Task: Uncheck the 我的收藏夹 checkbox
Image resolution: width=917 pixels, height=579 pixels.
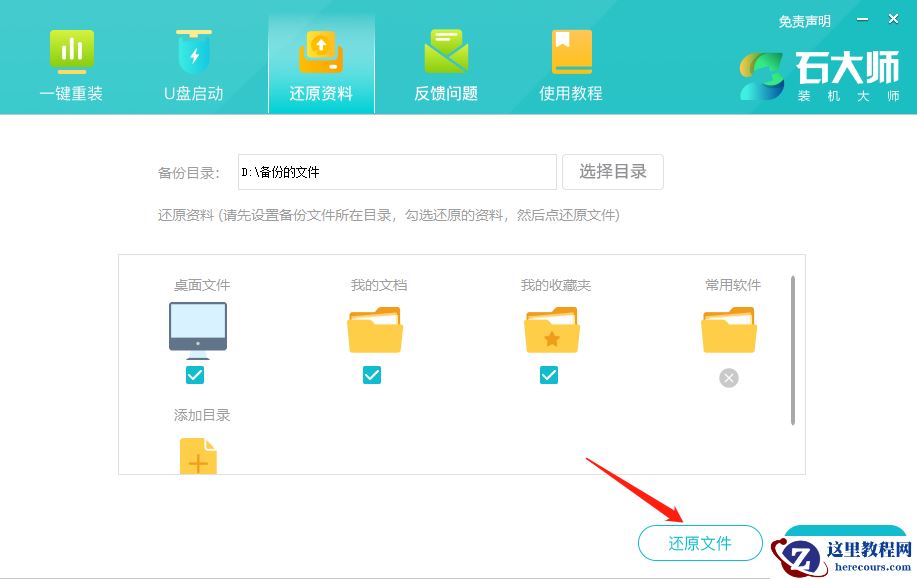Action: point(549,375)
